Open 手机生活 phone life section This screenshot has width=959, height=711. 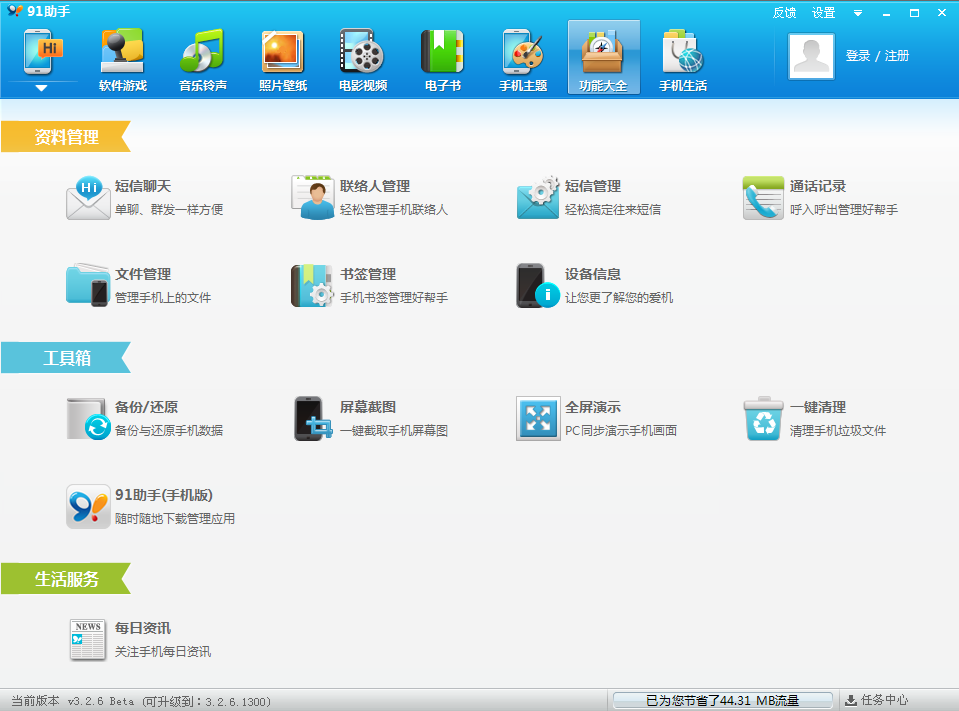[x=683, y=60]
